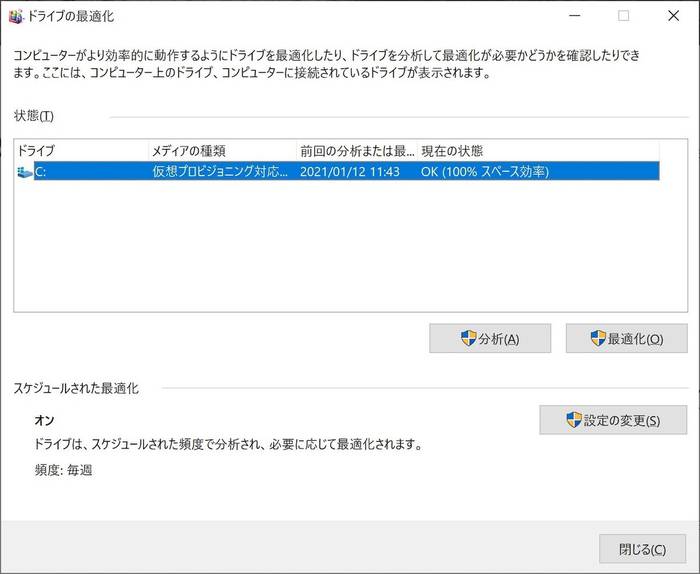The image size is (700, 574).
Task: Click the 分析(A) analyze button
Action: pyautogui.click(x=490, y=339)
